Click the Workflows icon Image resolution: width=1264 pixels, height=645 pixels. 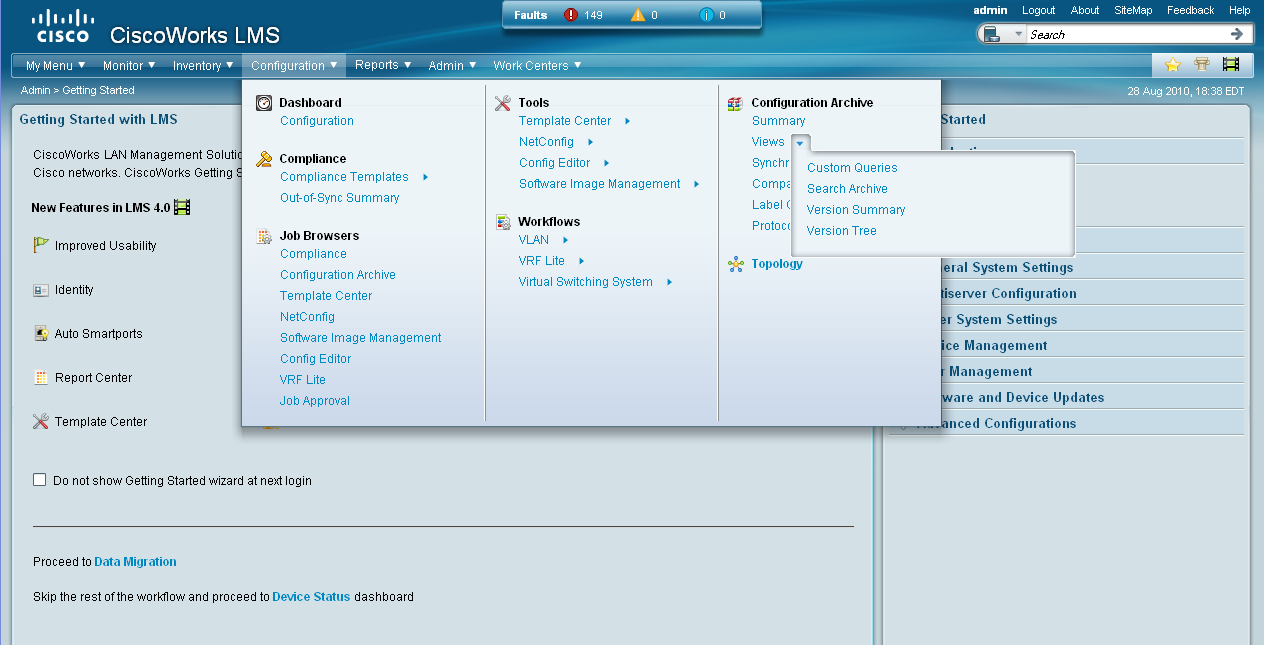pos(503,222)
